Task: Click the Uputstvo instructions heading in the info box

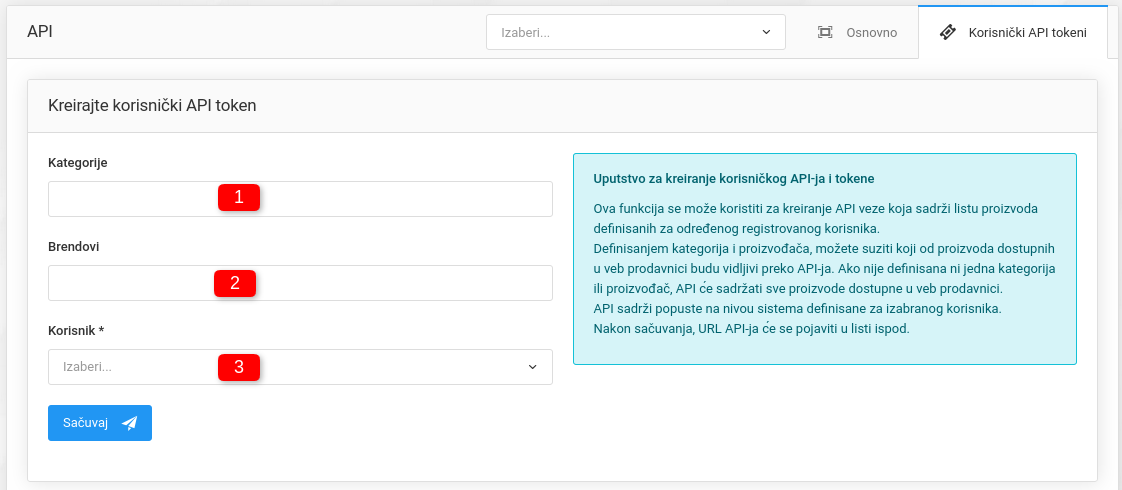Action: [734, 179]
